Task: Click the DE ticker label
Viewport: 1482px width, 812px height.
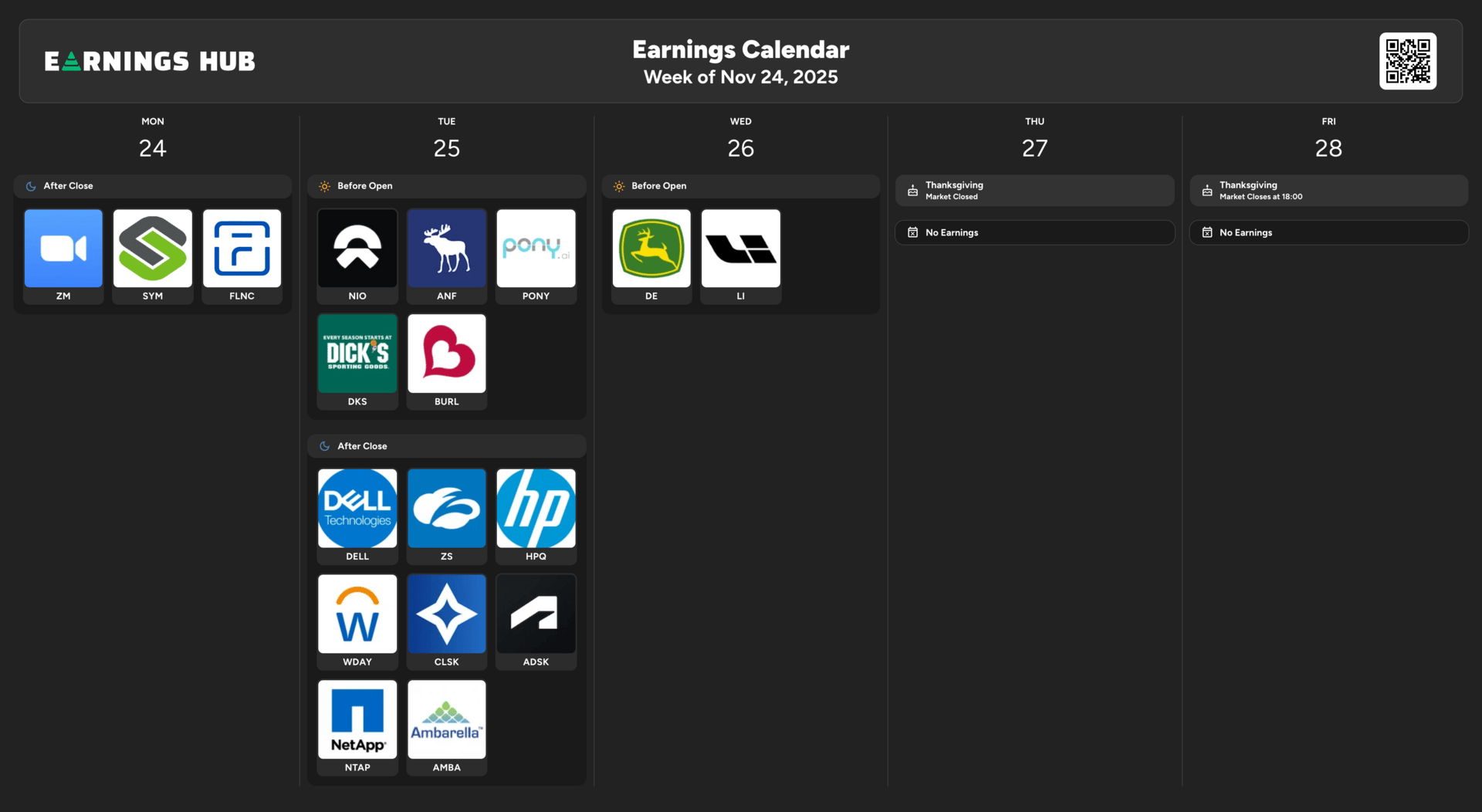Action: tap(651, 296)
